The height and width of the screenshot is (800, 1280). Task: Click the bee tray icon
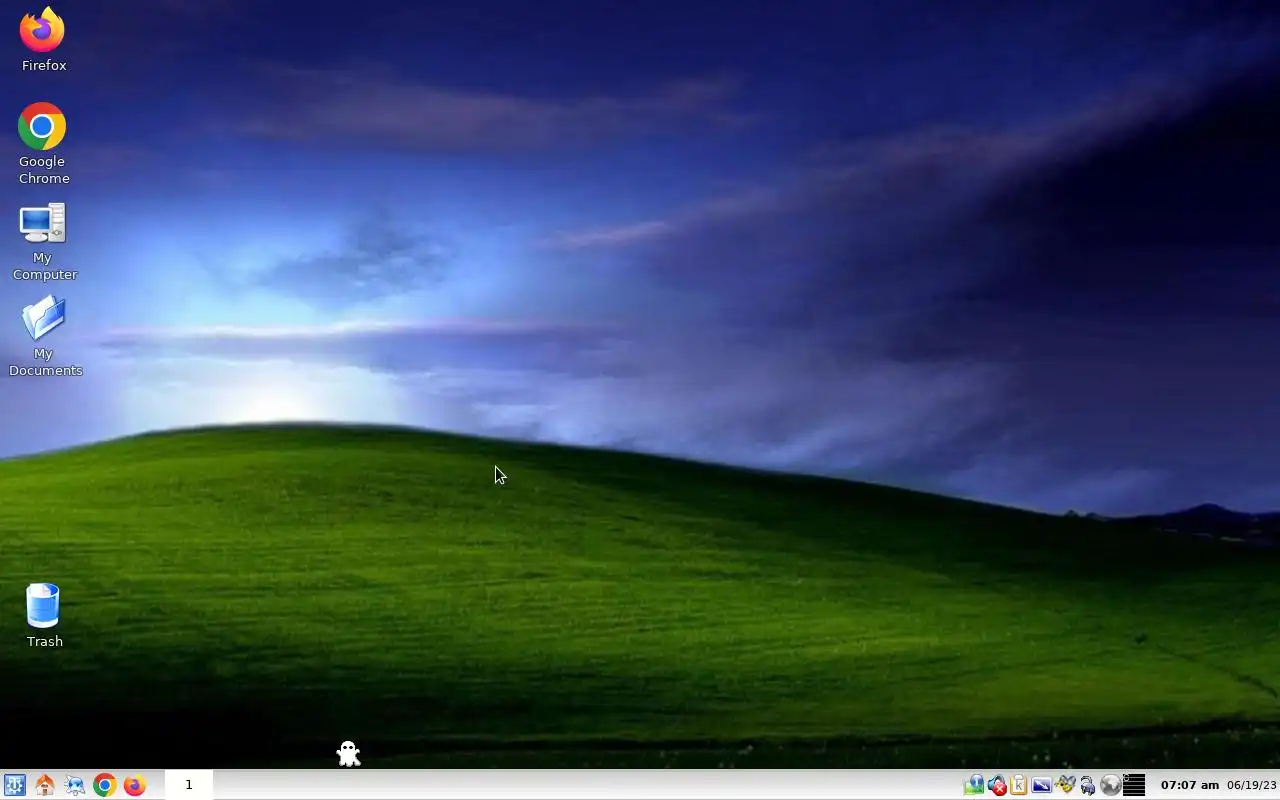coord(1065,785)
